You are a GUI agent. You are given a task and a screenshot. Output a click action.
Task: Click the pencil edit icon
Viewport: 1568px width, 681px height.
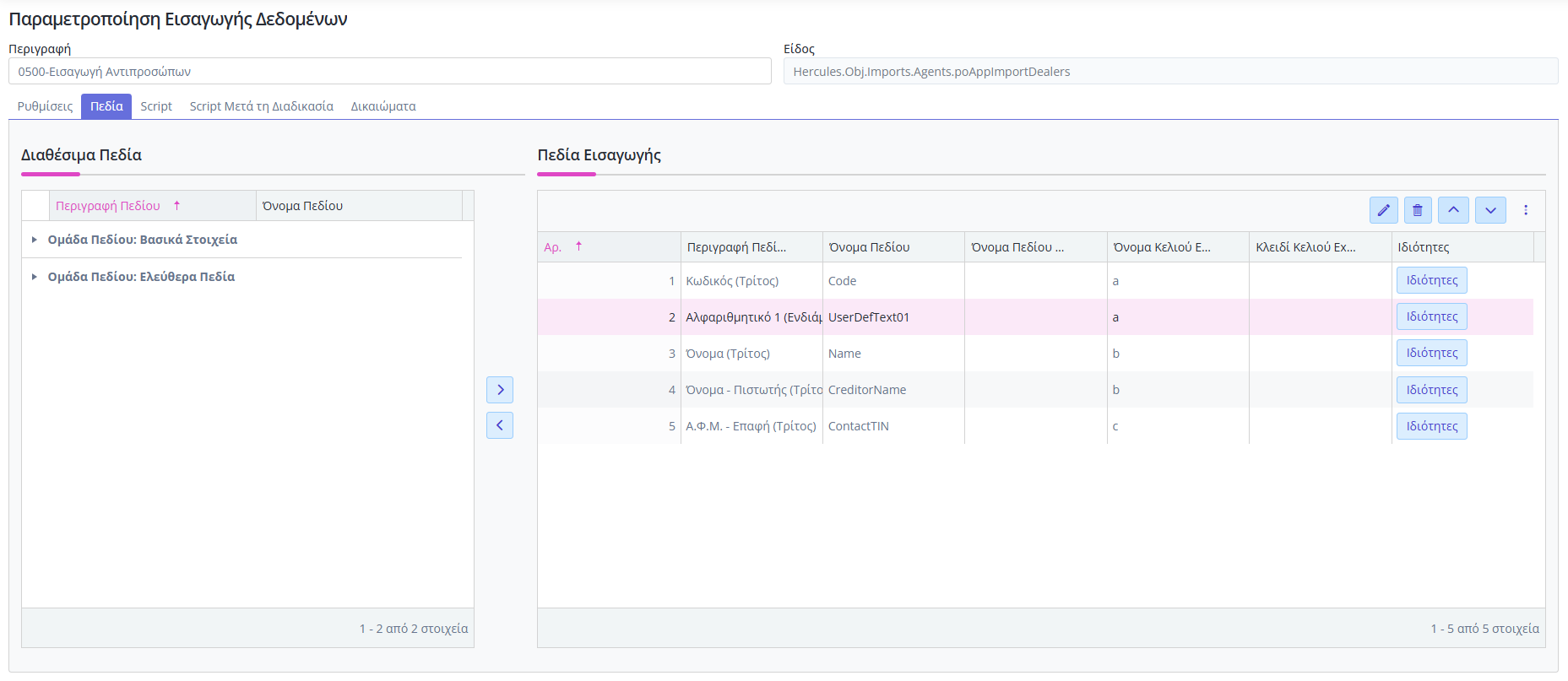click(x=1383, y=210)
